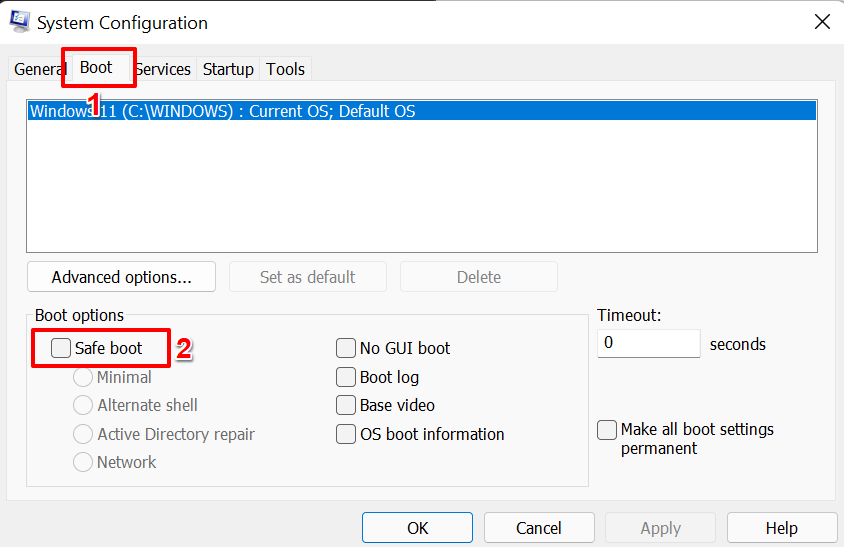The height and width of the screenshot is (547, 844).
Task: Click the Timeout seconds input field
Action: point(648,343)
